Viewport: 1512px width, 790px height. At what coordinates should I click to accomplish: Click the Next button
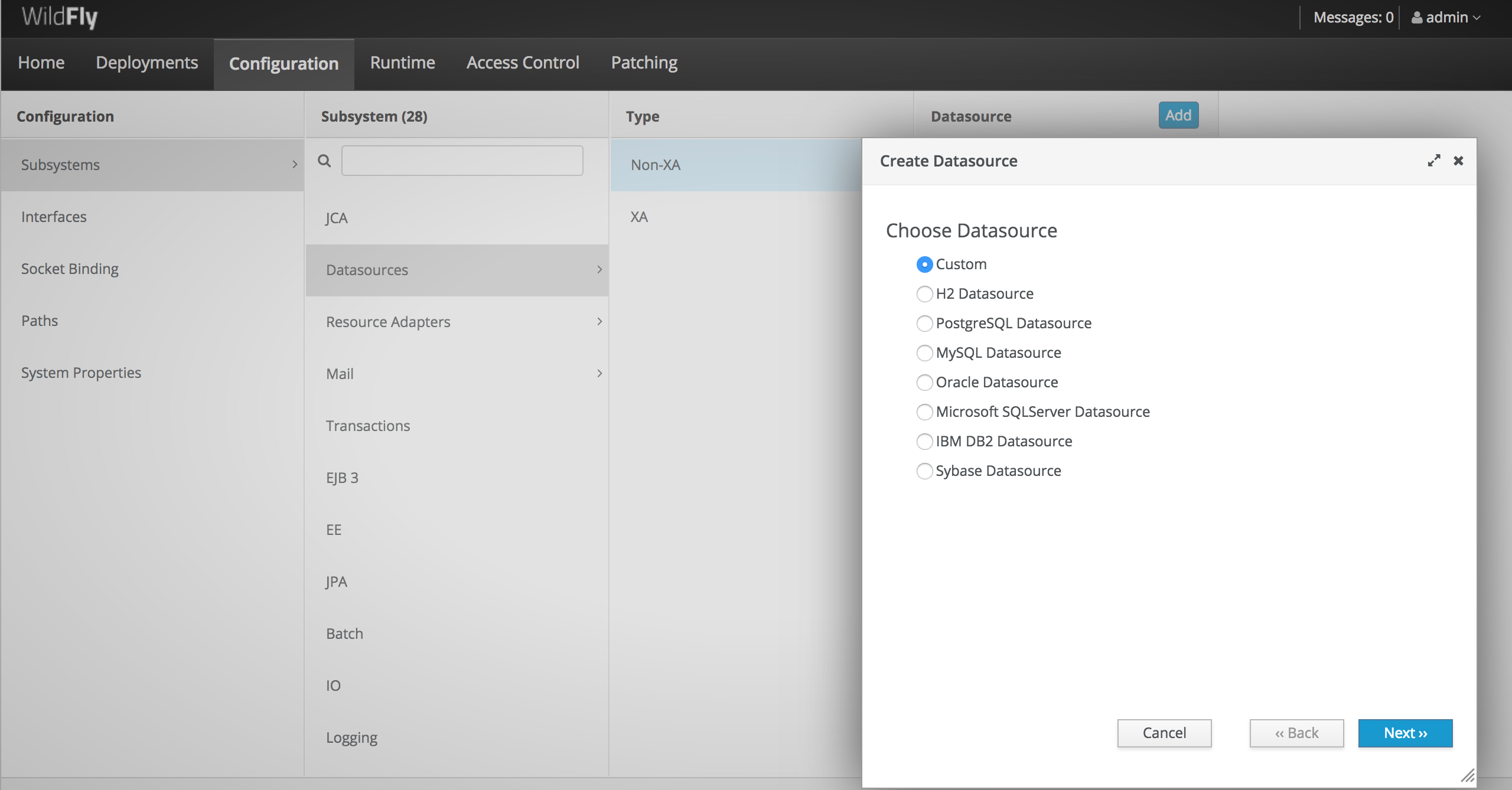click(x=1405, y=733)
